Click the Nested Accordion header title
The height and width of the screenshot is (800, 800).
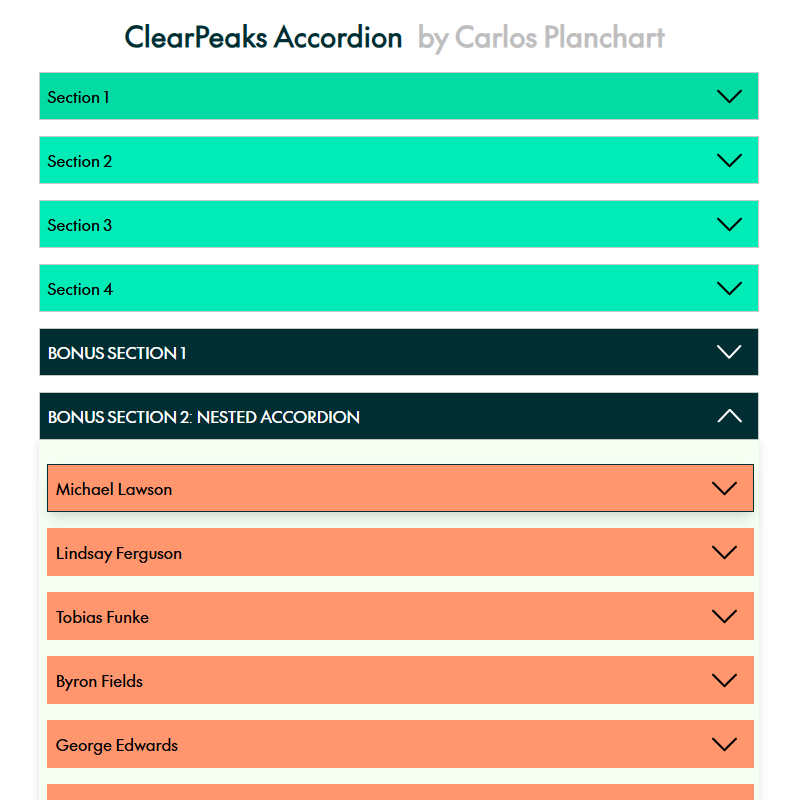(204, 417)
